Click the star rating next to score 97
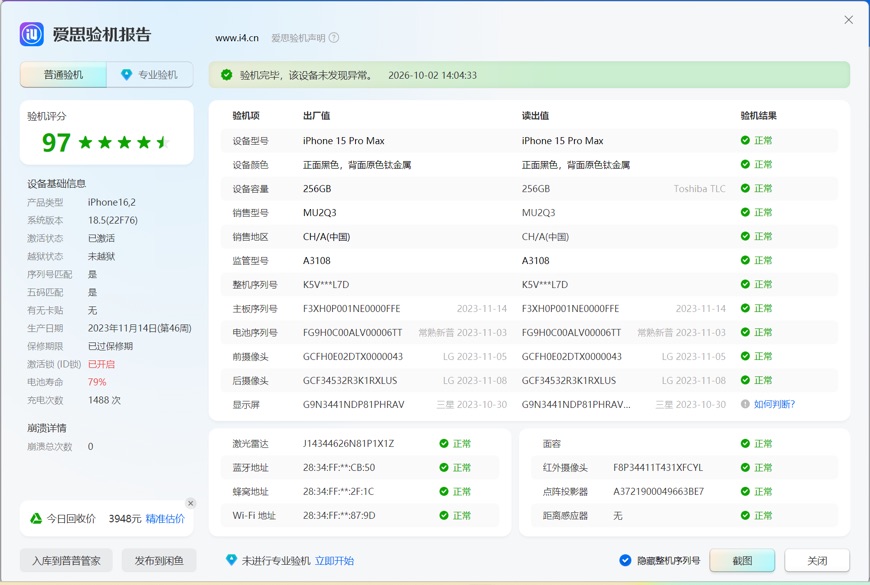This screenshot has height=585, width=870. [124, 143]
